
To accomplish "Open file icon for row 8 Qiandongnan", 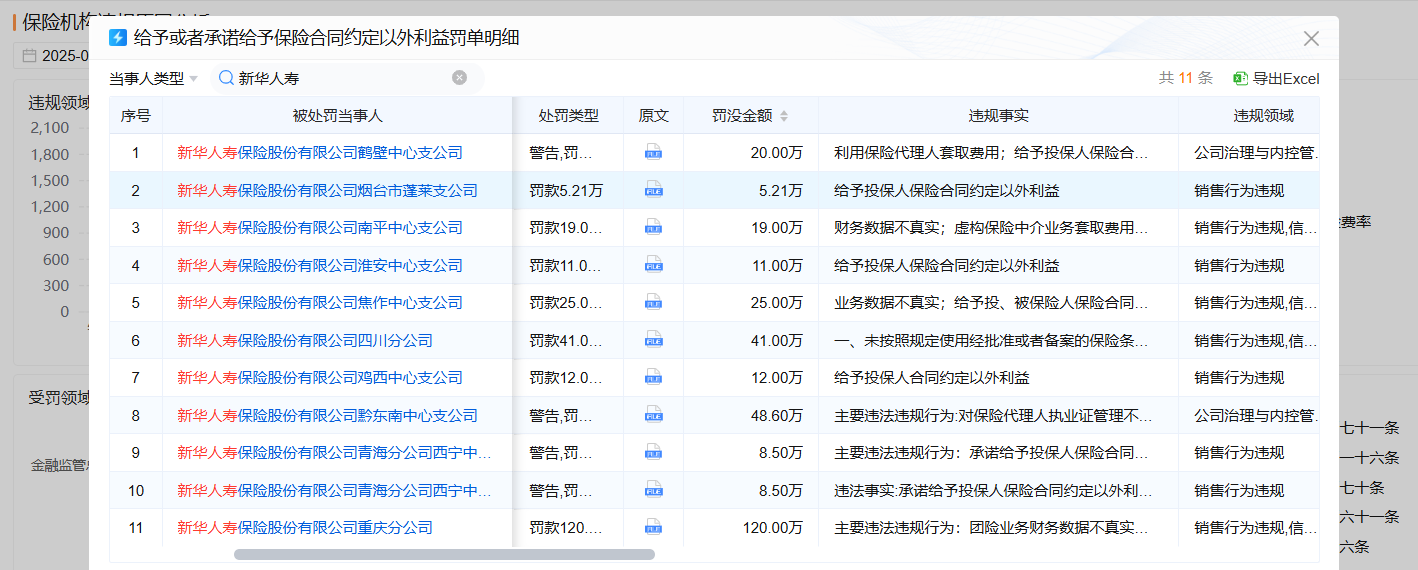I will (x=653, y=415).
